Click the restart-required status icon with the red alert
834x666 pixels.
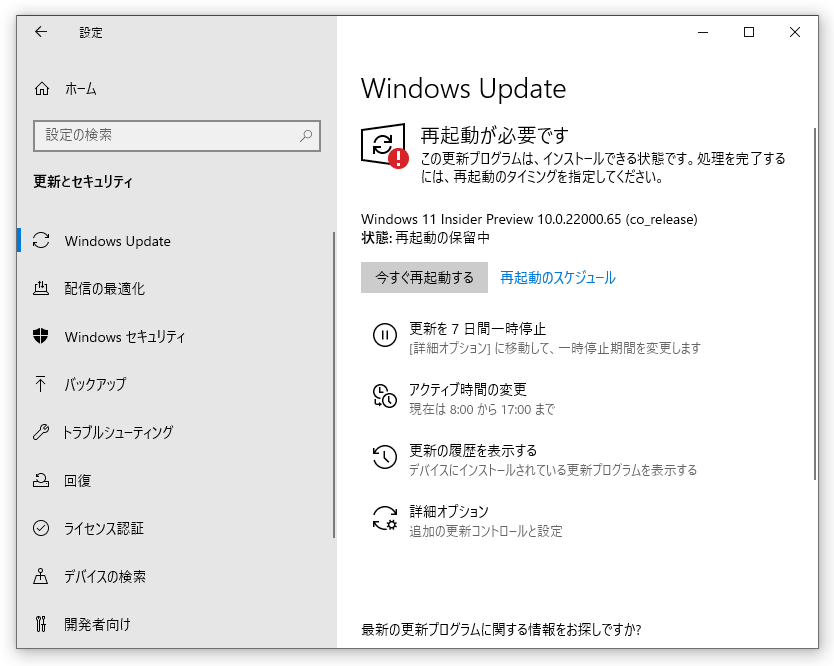click(x=384, y=146)
